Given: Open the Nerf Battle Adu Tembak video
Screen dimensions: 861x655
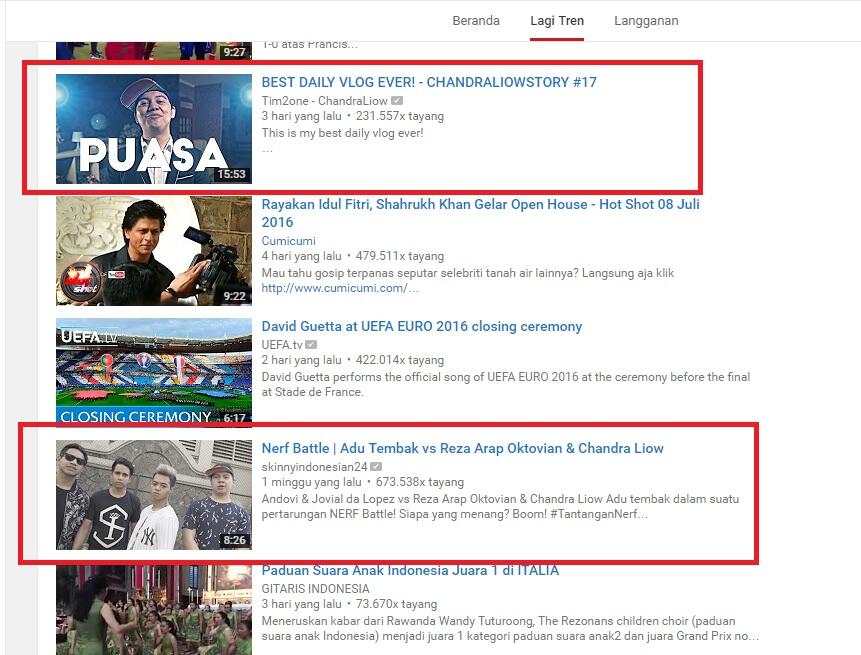Looking at the screenshot, I should coord(462,449).
